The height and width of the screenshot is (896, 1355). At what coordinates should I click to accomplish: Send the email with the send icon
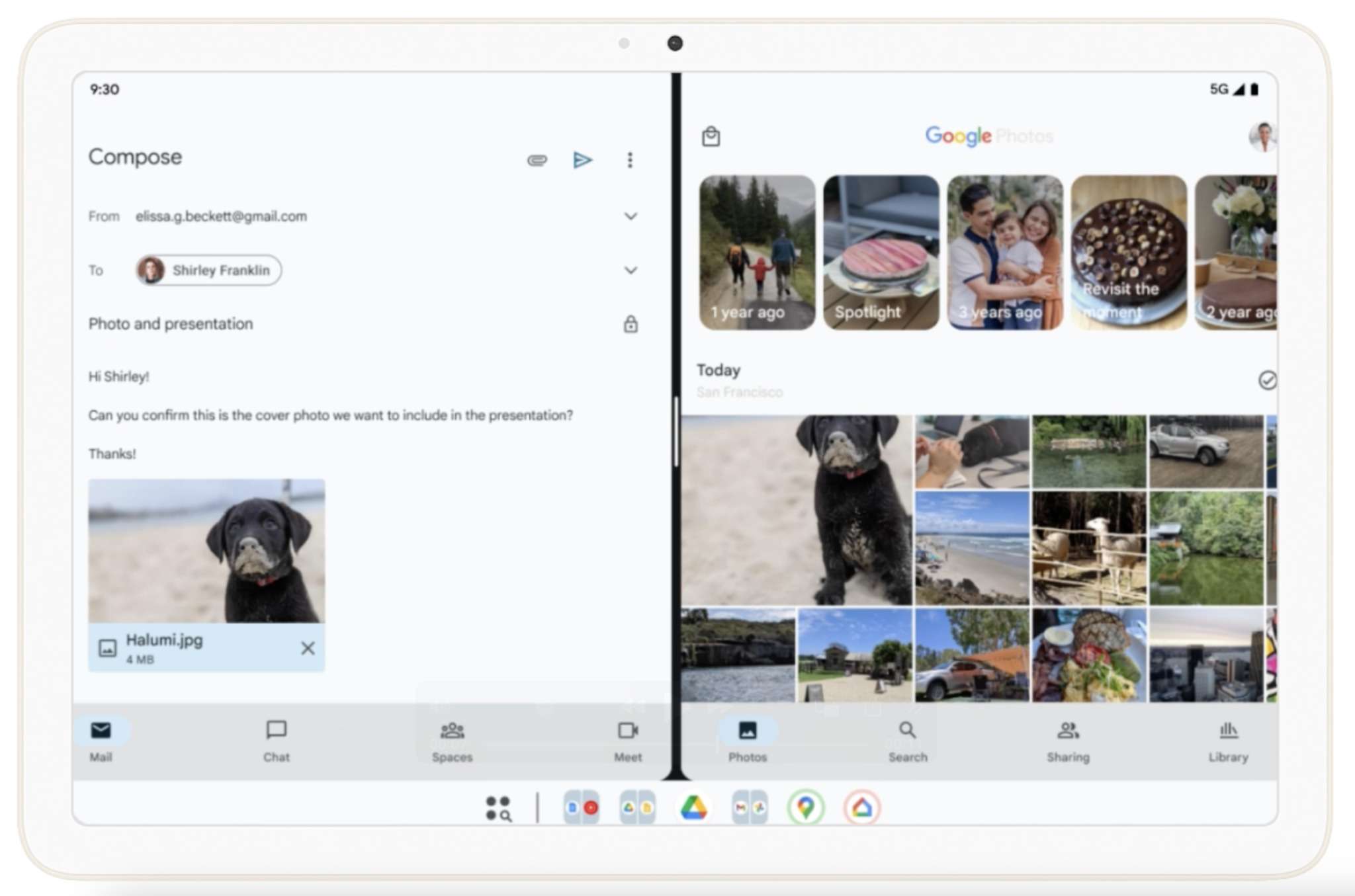[582, 160]
